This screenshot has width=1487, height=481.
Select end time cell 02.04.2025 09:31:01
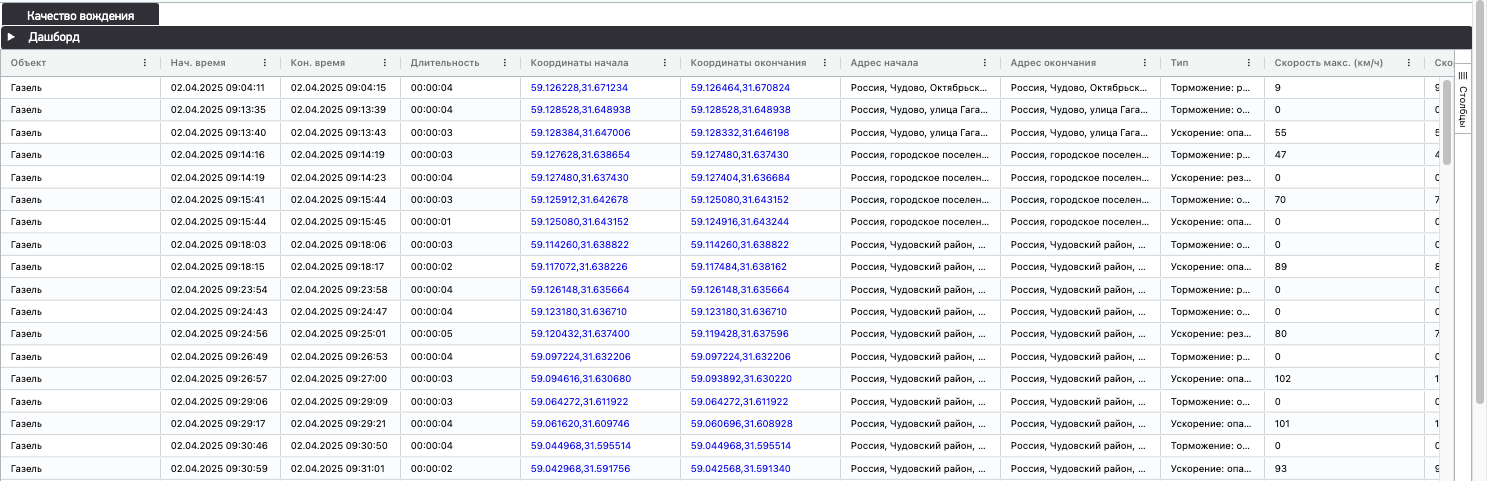[340, 468]
